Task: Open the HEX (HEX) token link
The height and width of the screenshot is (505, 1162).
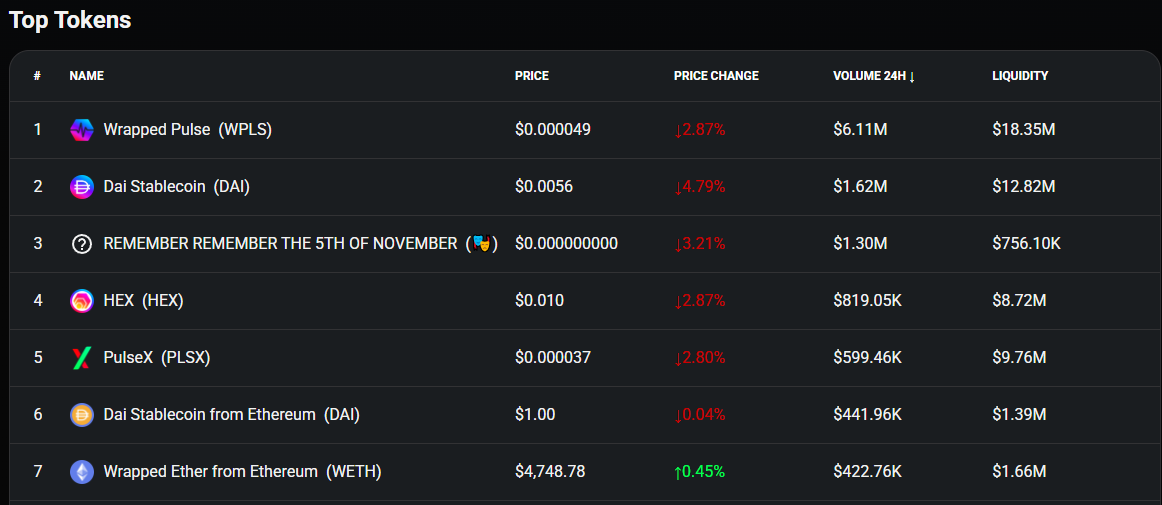Action: pyautogui.click(x=144, y=300)
